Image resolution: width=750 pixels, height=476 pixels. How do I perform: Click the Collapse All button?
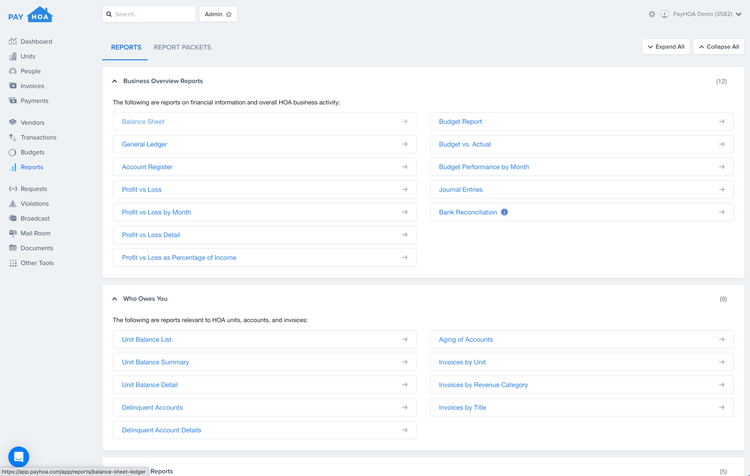pyautogui.click(x=718, y=47)
